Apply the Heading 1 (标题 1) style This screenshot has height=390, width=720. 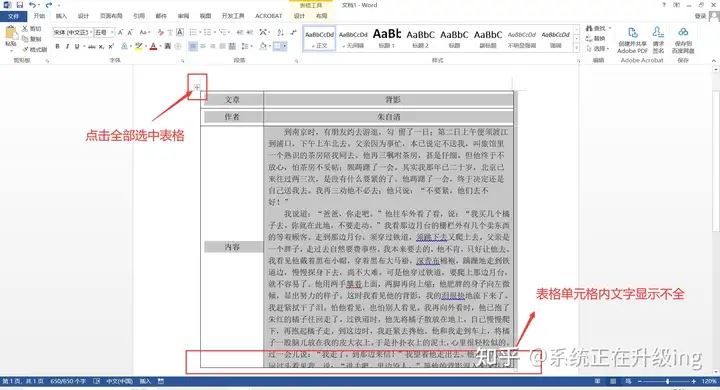coord(387,38)
